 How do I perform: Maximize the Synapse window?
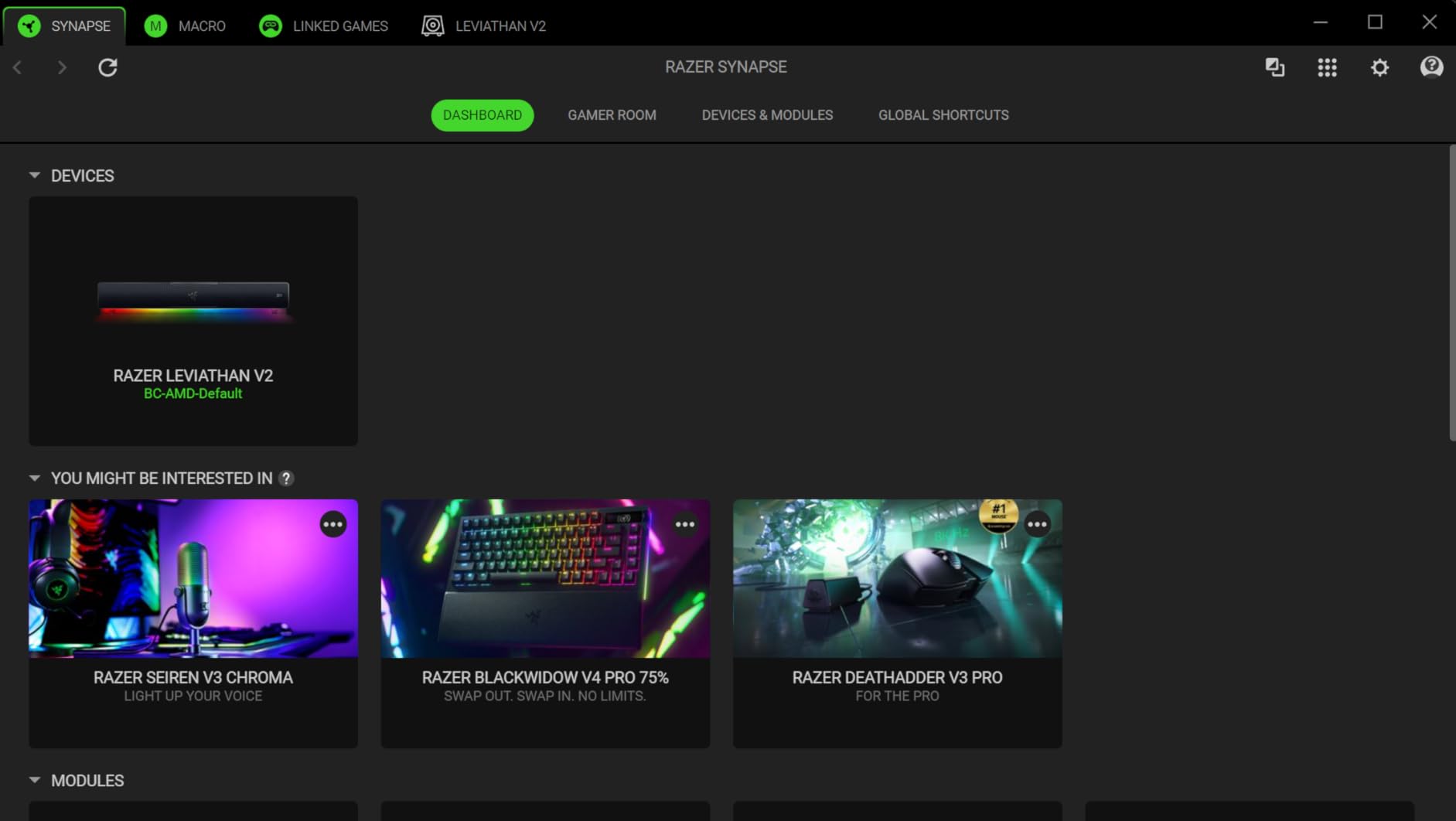[x=1375, y=22]
